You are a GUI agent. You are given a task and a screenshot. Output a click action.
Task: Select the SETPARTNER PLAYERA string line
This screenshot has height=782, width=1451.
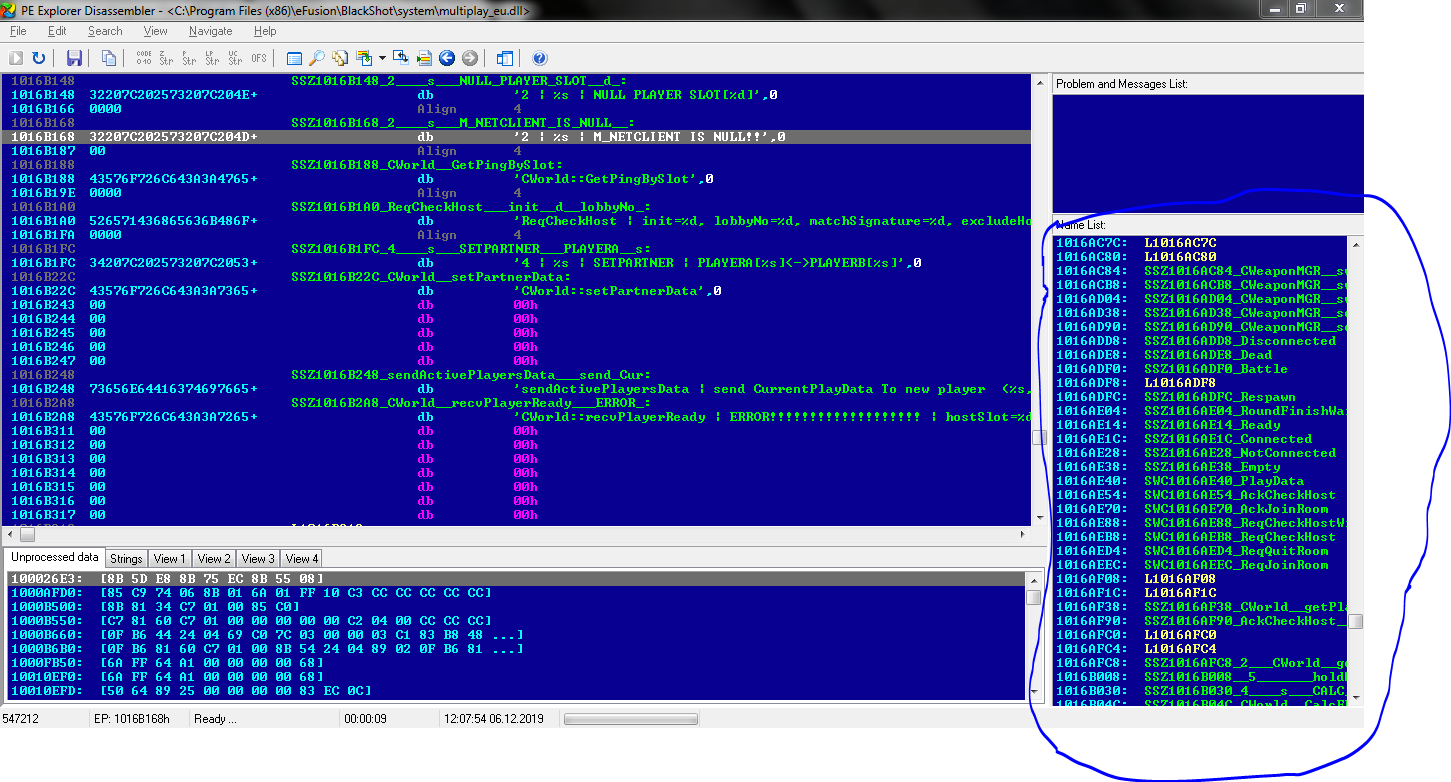(518, 263)
